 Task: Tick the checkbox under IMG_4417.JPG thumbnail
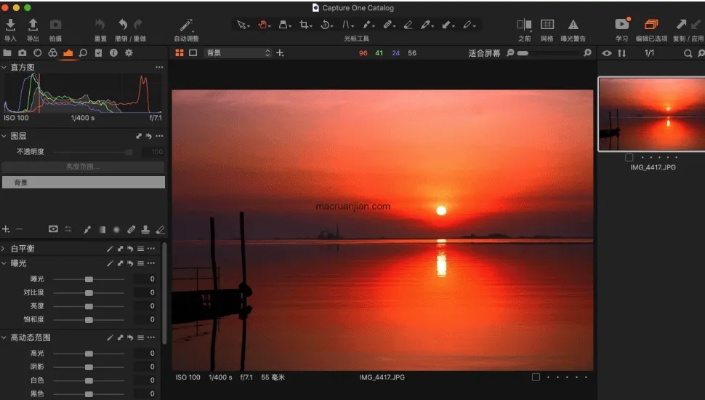point(629,157)
